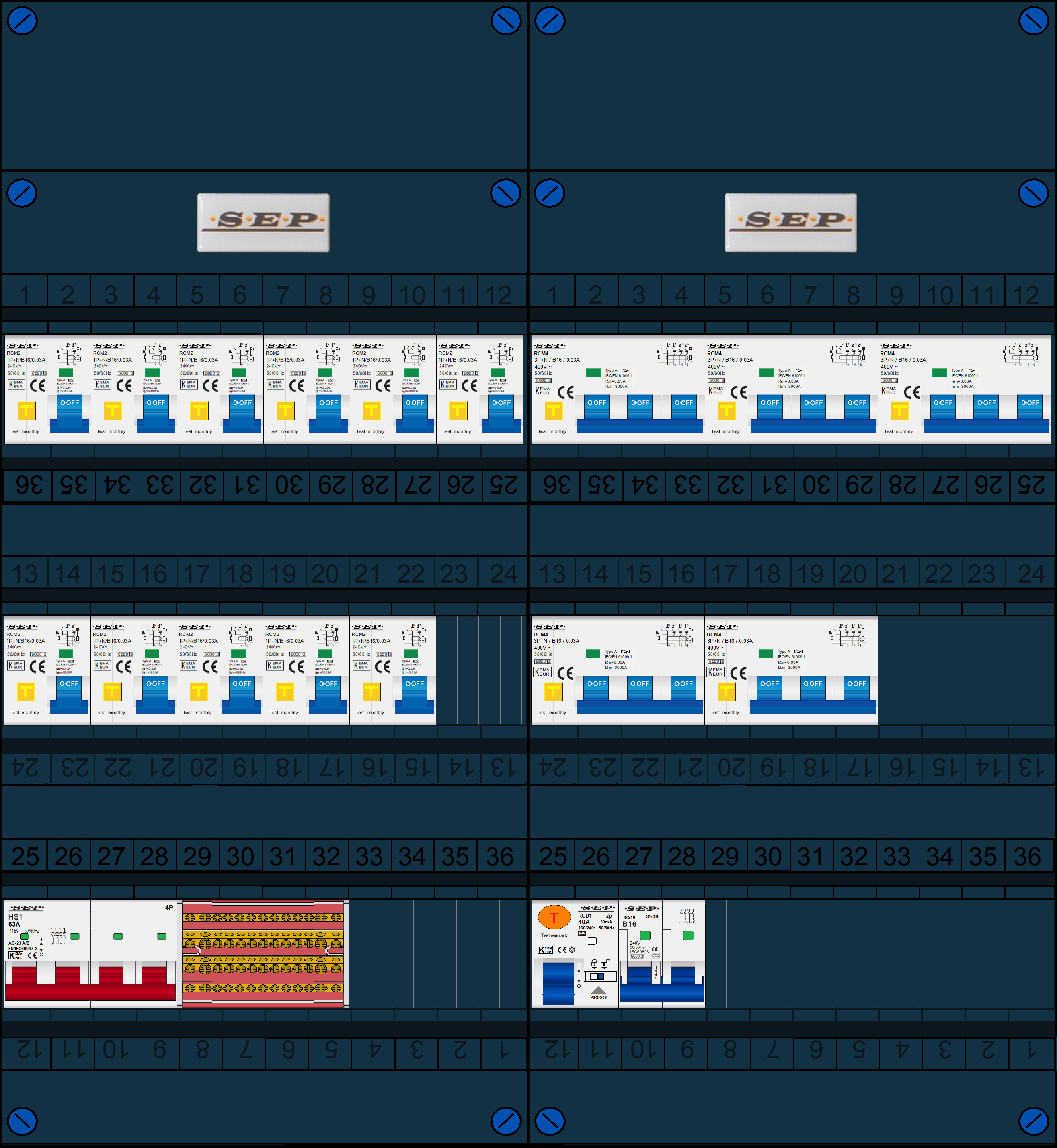Click empty slot 23 in left panel middle row
Viewport: 1057px width, 1148px height.
(457, 670)
